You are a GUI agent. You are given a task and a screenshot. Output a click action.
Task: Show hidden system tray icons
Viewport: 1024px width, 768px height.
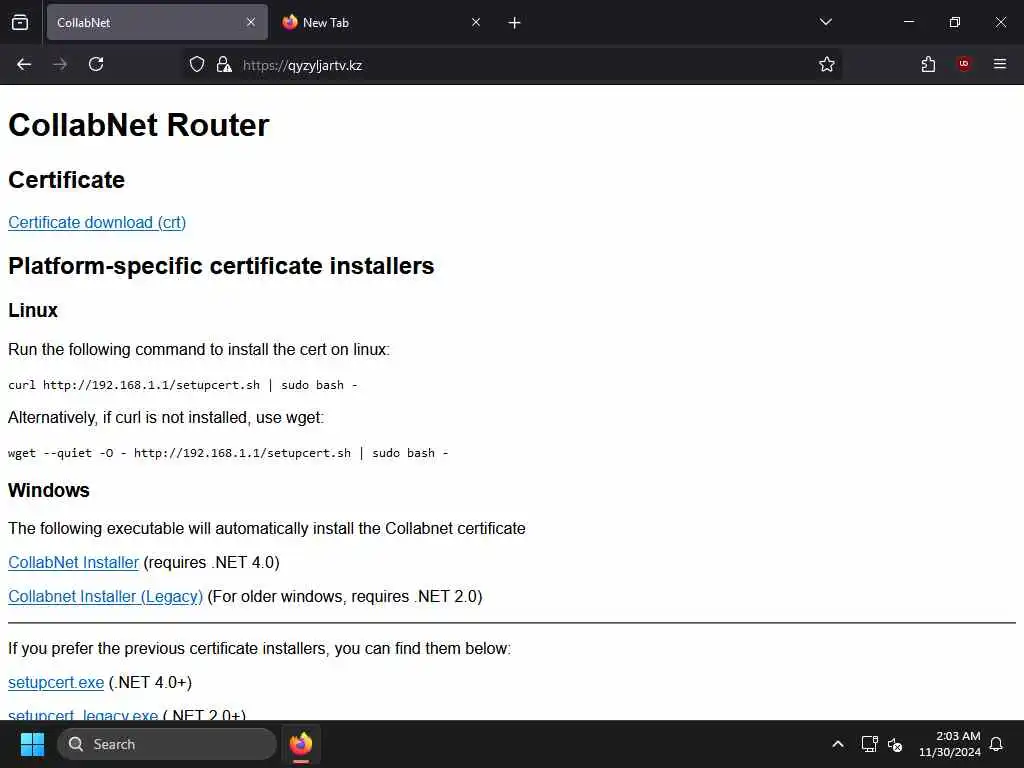(x=838, y=744)
